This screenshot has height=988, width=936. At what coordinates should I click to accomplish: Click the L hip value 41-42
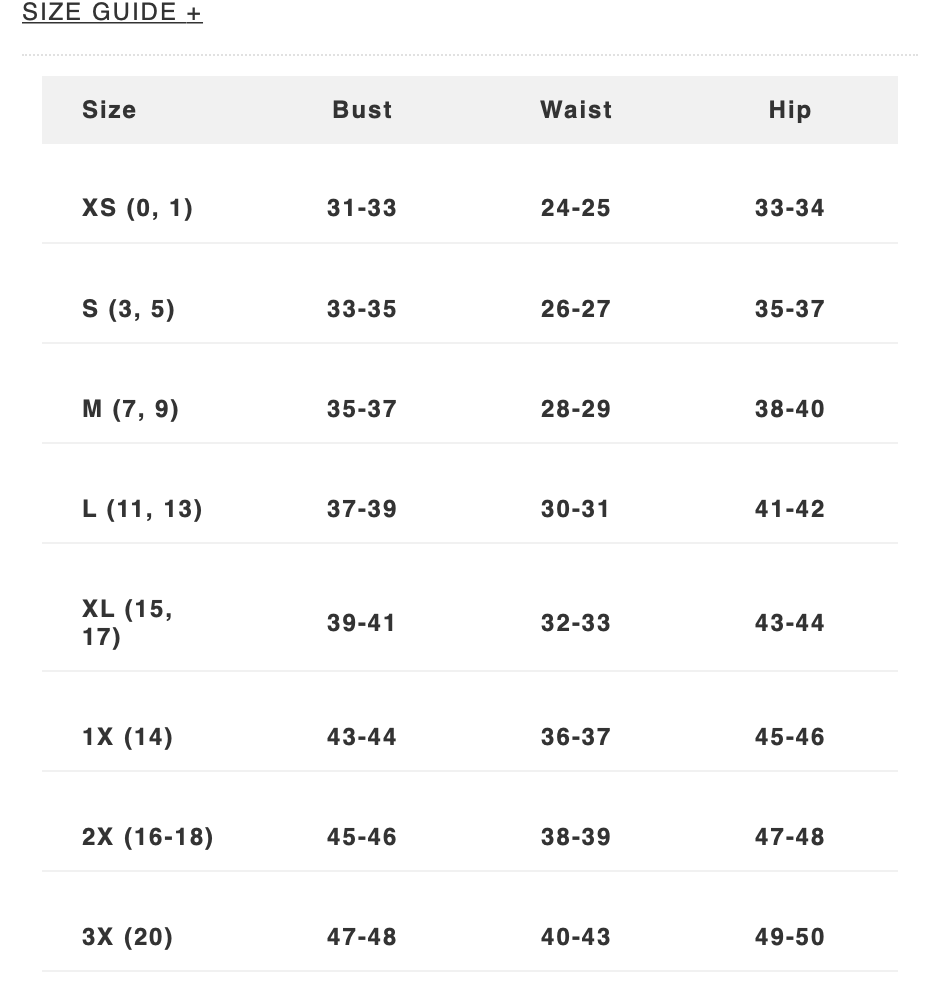click(x=790, y=509)
